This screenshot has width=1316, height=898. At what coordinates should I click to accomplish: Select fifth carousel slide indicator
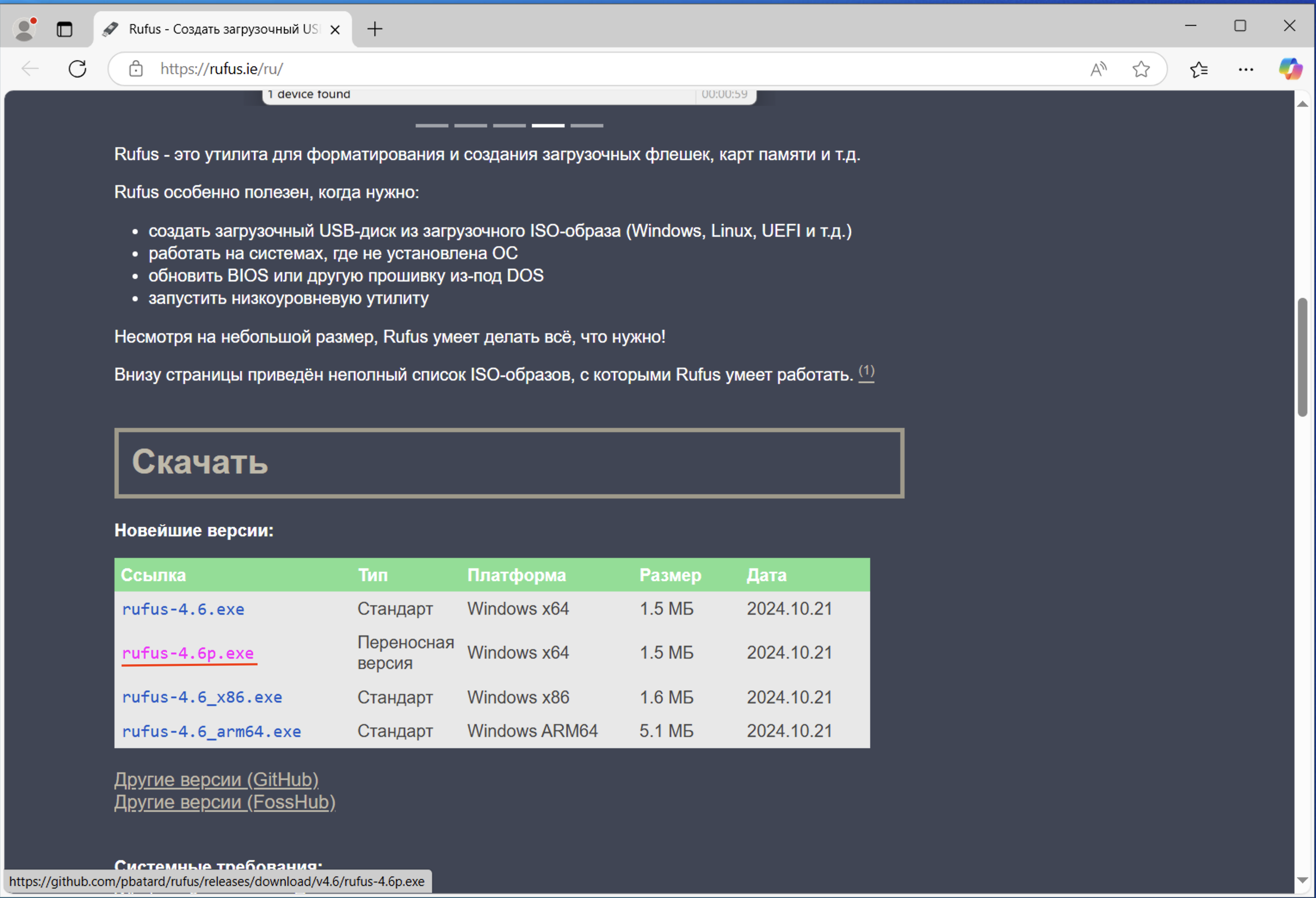[x=587, y=126]
